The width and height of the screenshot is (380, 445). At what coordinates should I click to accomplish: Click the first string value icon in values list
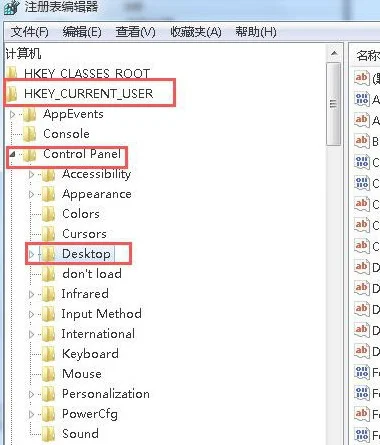click(x=362, y=78)
